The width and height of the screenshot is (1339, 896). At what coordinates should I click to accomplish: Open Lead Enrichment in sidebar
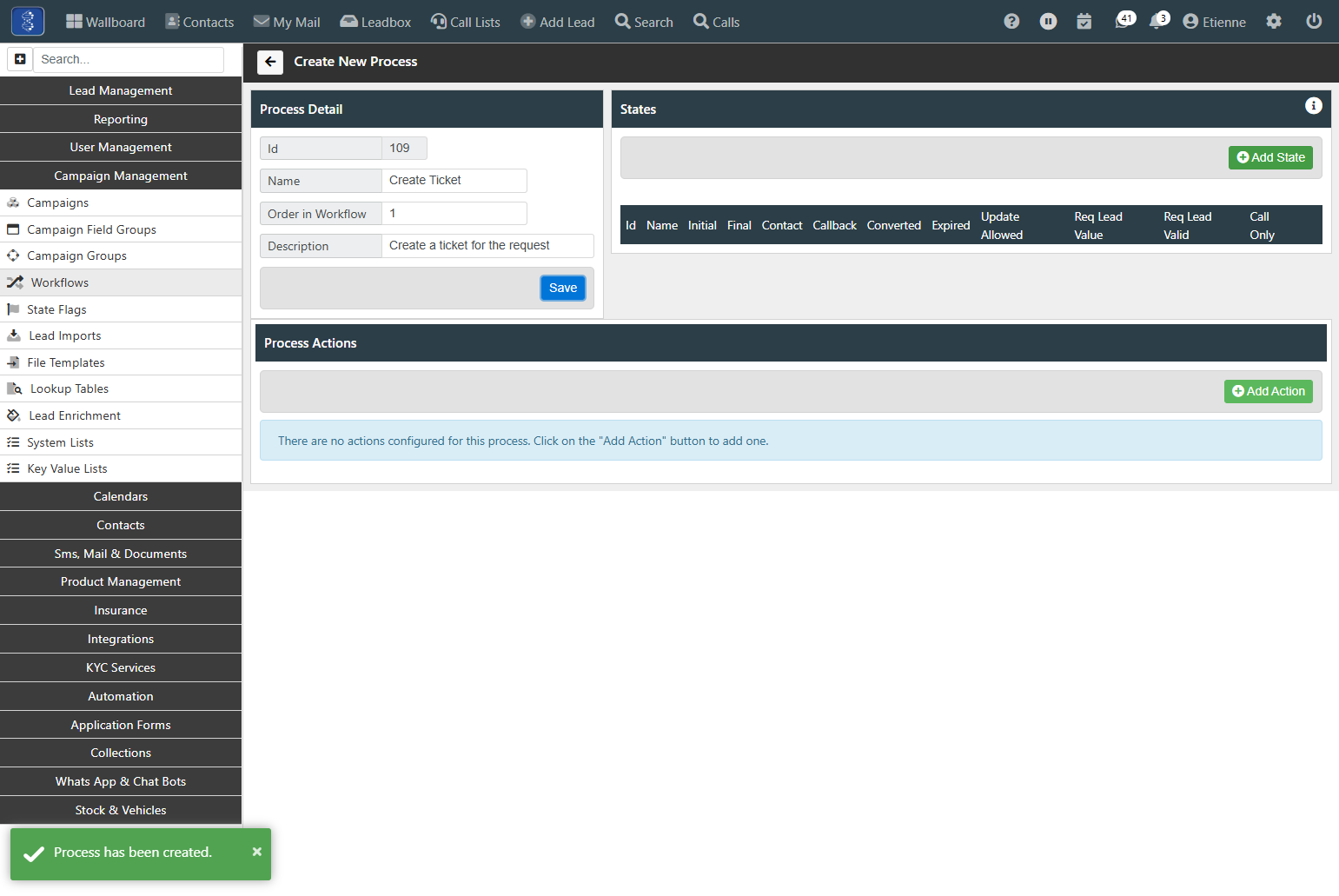pyautogui.click(x=121, y=415)
